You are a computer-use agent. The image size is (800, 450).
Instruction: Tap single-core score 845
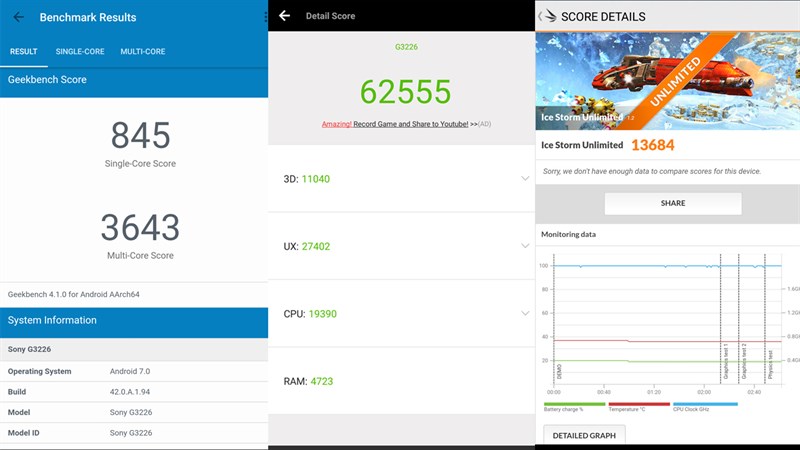pyautogui.click(x=140, y=135)
